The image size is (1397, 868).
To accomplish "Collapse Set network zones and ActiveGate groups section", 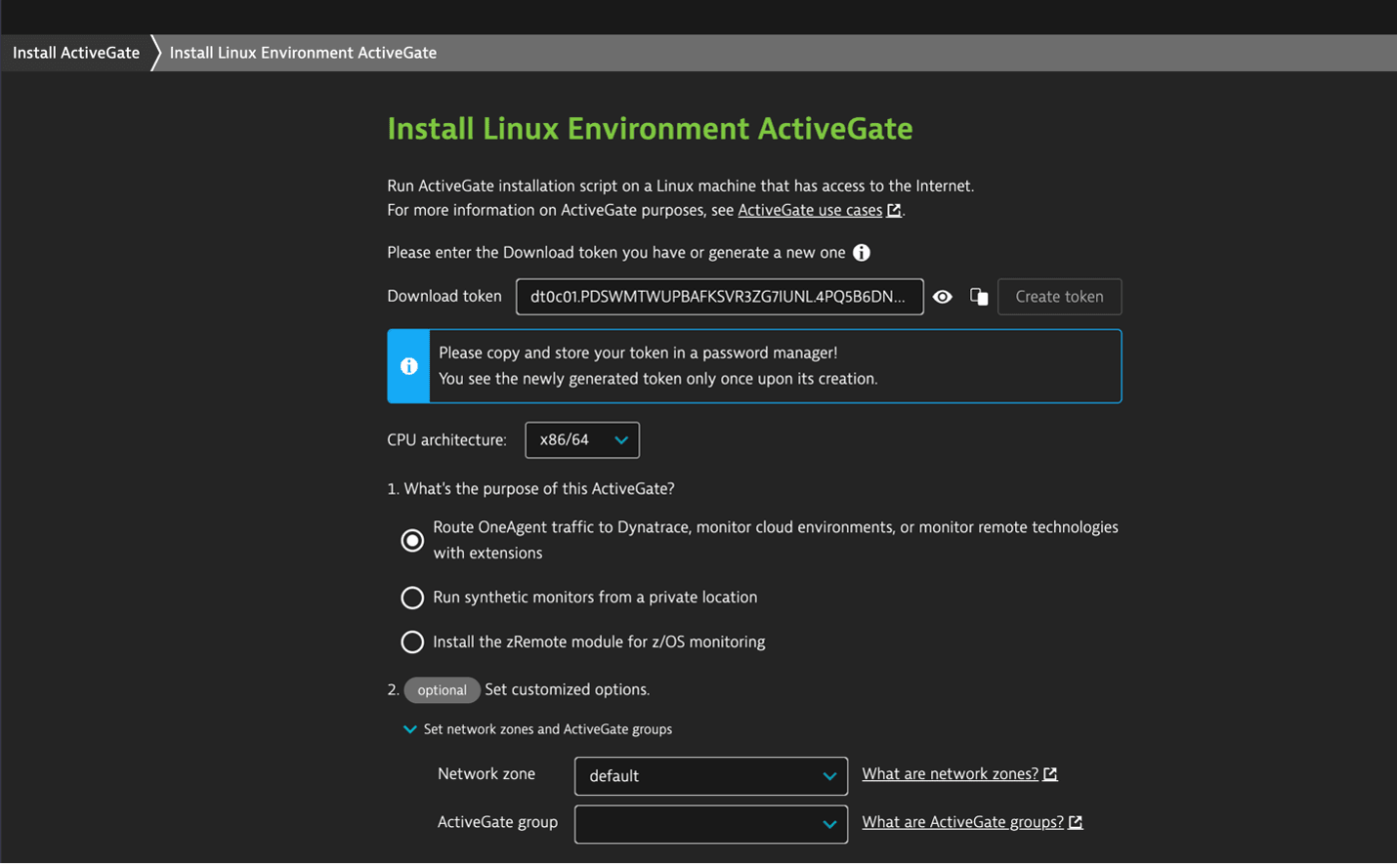I will coord(410,729).
